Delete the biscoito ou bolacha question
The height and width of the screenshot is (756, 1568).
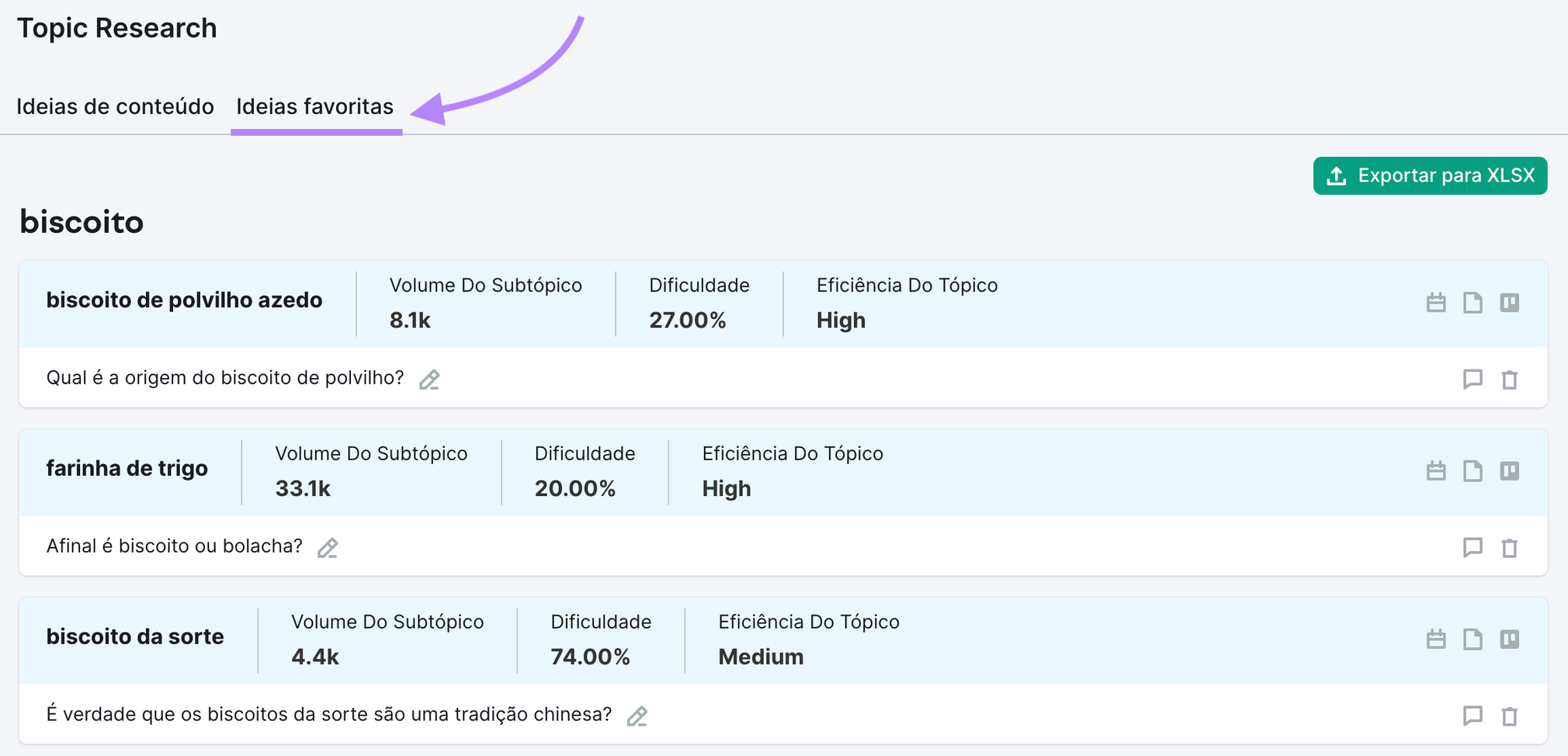pos(1509,548)
